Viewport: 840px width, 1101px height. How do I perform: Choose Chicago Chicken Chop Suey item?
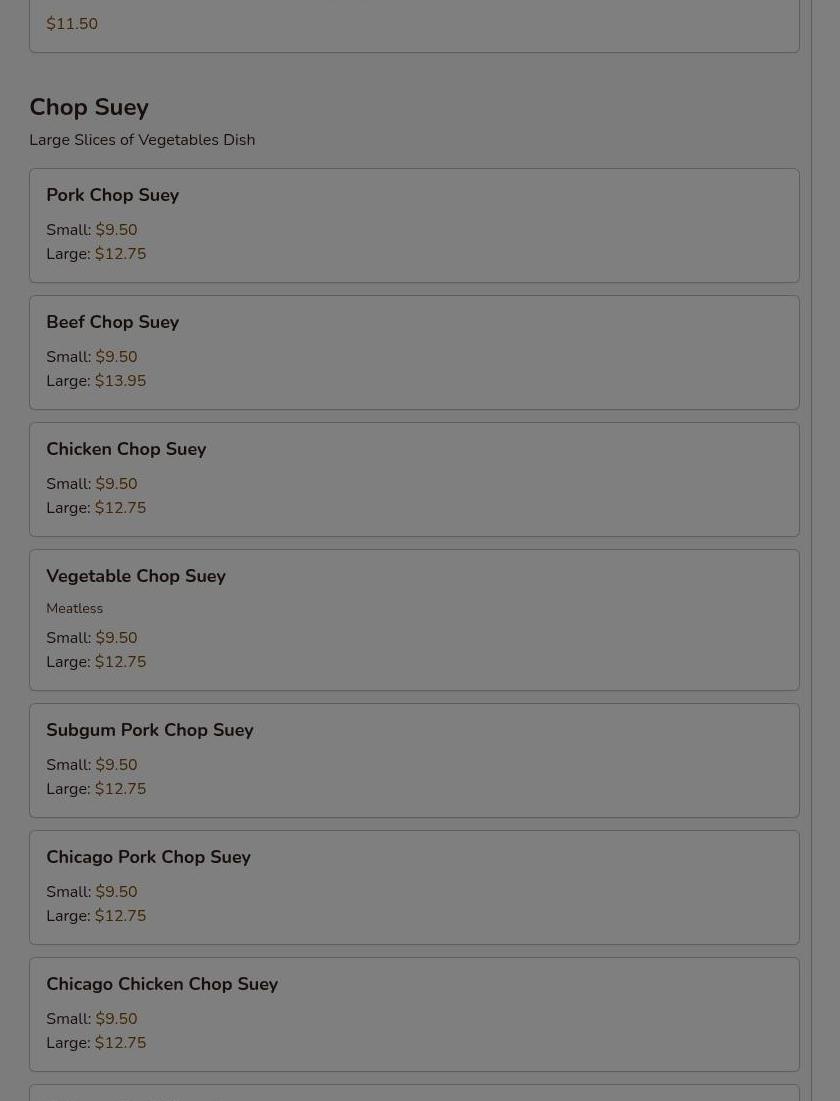414,1015
